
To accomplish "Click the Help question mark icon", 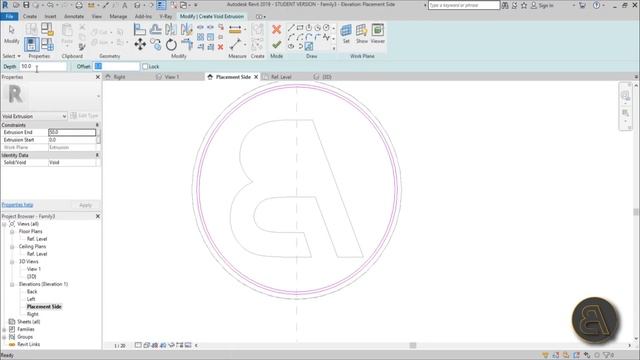I will pyautogui.click(x=596, y=5).
